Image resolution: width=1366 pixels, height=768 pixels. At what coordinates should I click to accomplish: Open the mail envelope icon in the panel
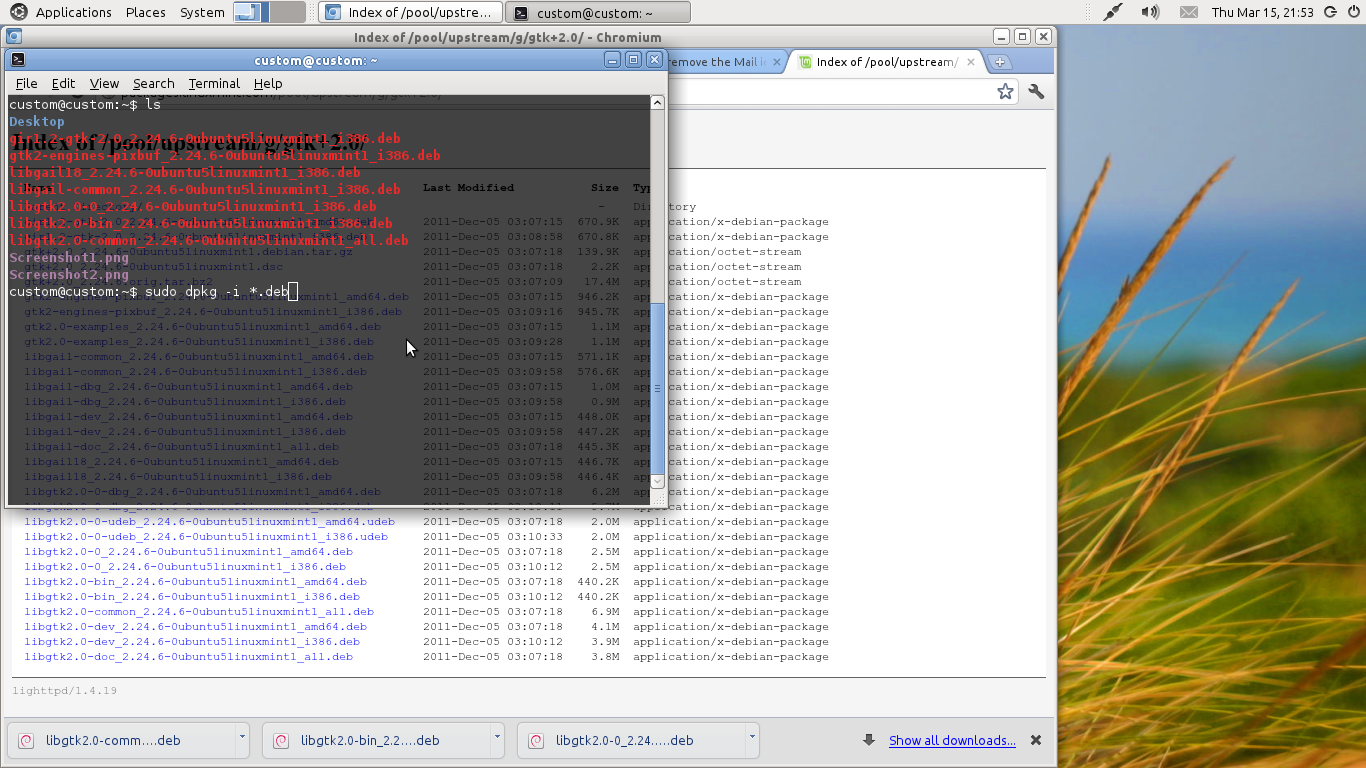(1189, 11)
